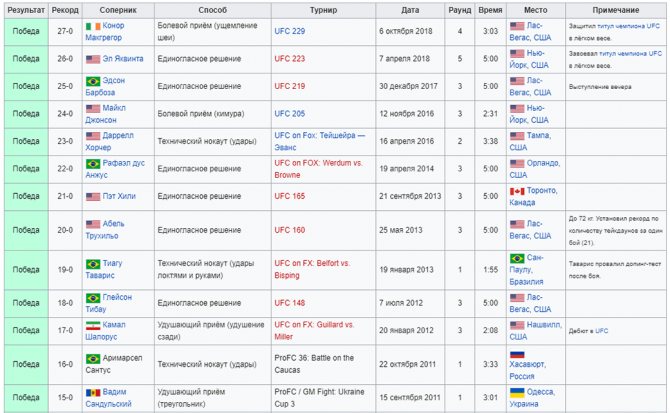Open the UFC 229 tournament link
The width and height of the screenshot is (670, 413).
click(x=290, y=31)
